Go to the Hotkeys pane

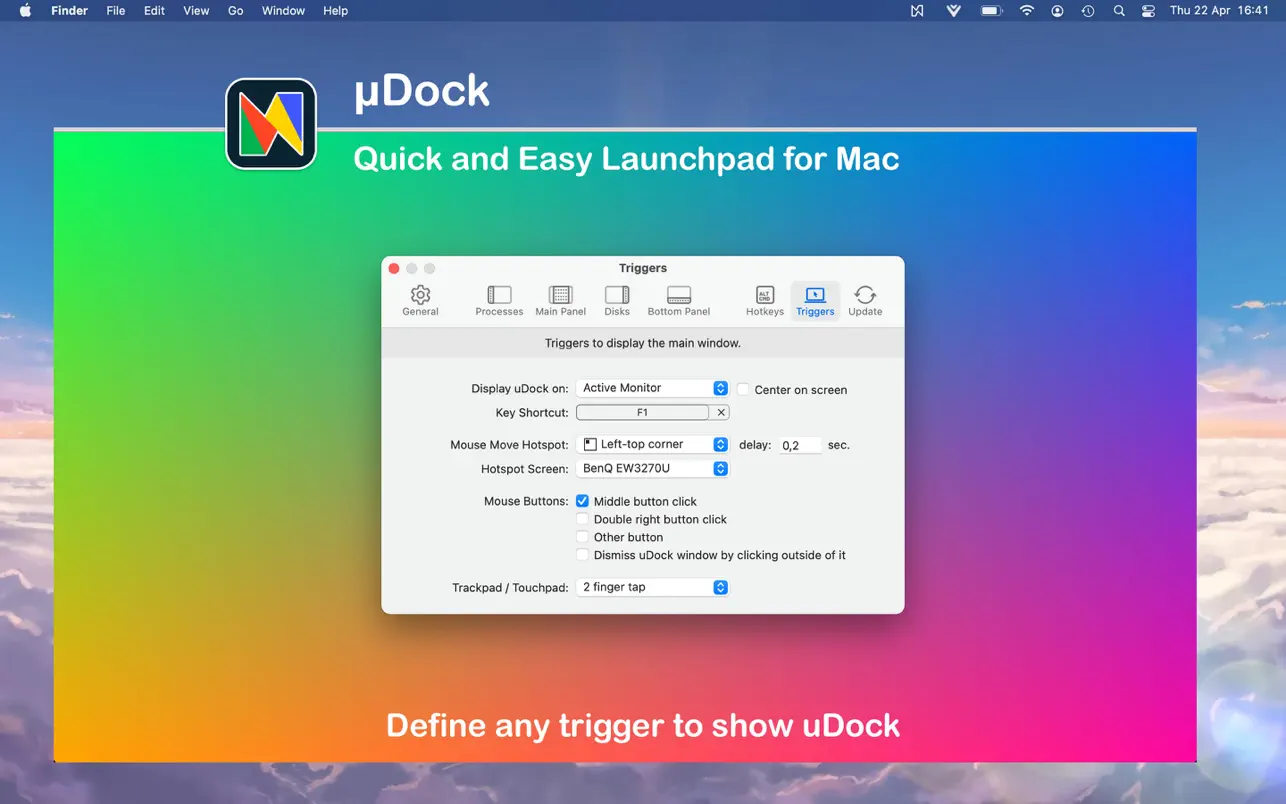tap(765, 300)
